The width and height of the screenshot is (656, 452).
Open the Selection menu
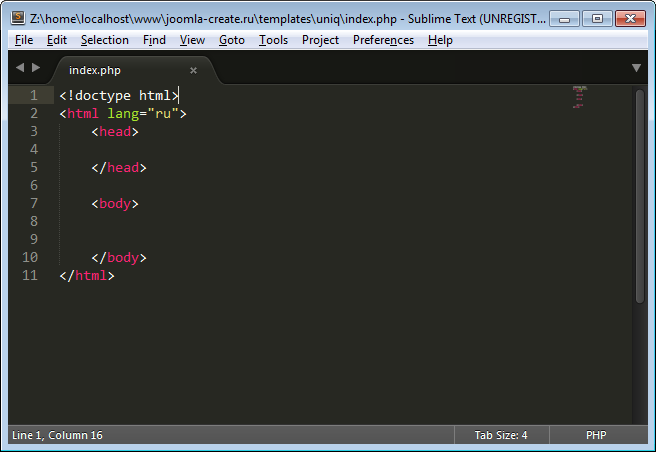point(104,40)
